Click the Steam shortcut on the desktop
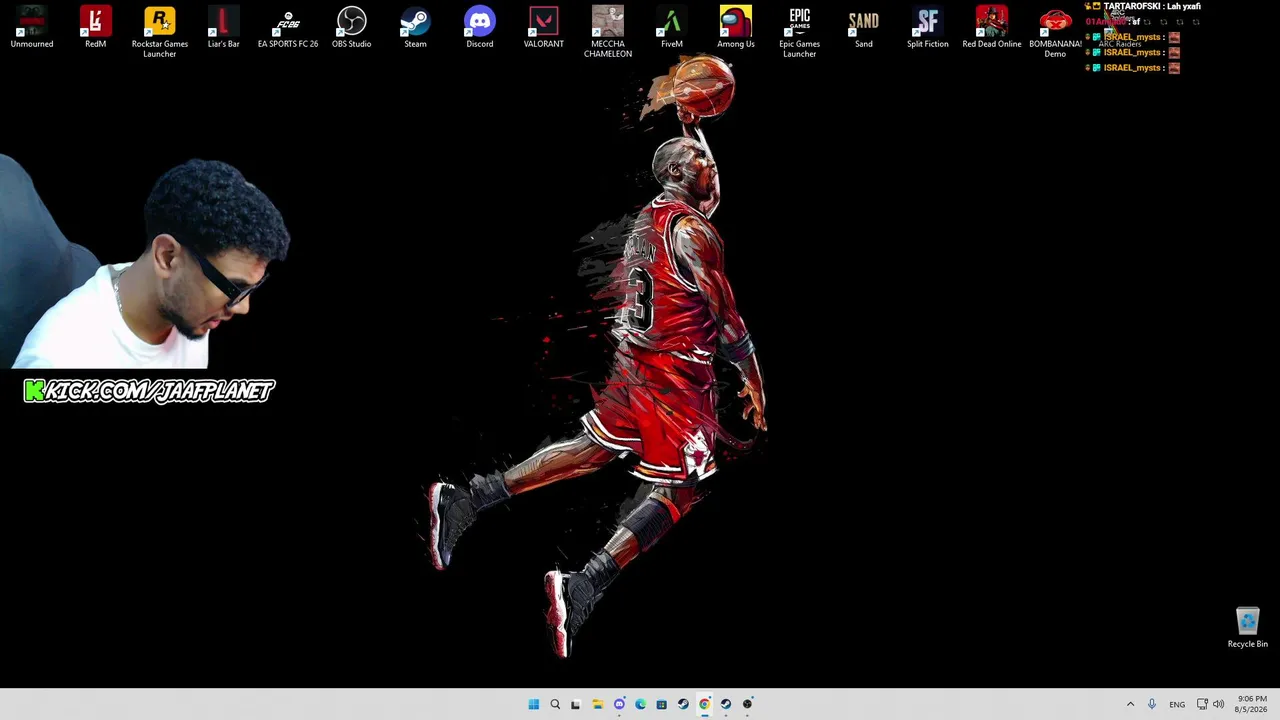Image resolution: width=1280 pixels, height=720 pixels. point(416,28)
